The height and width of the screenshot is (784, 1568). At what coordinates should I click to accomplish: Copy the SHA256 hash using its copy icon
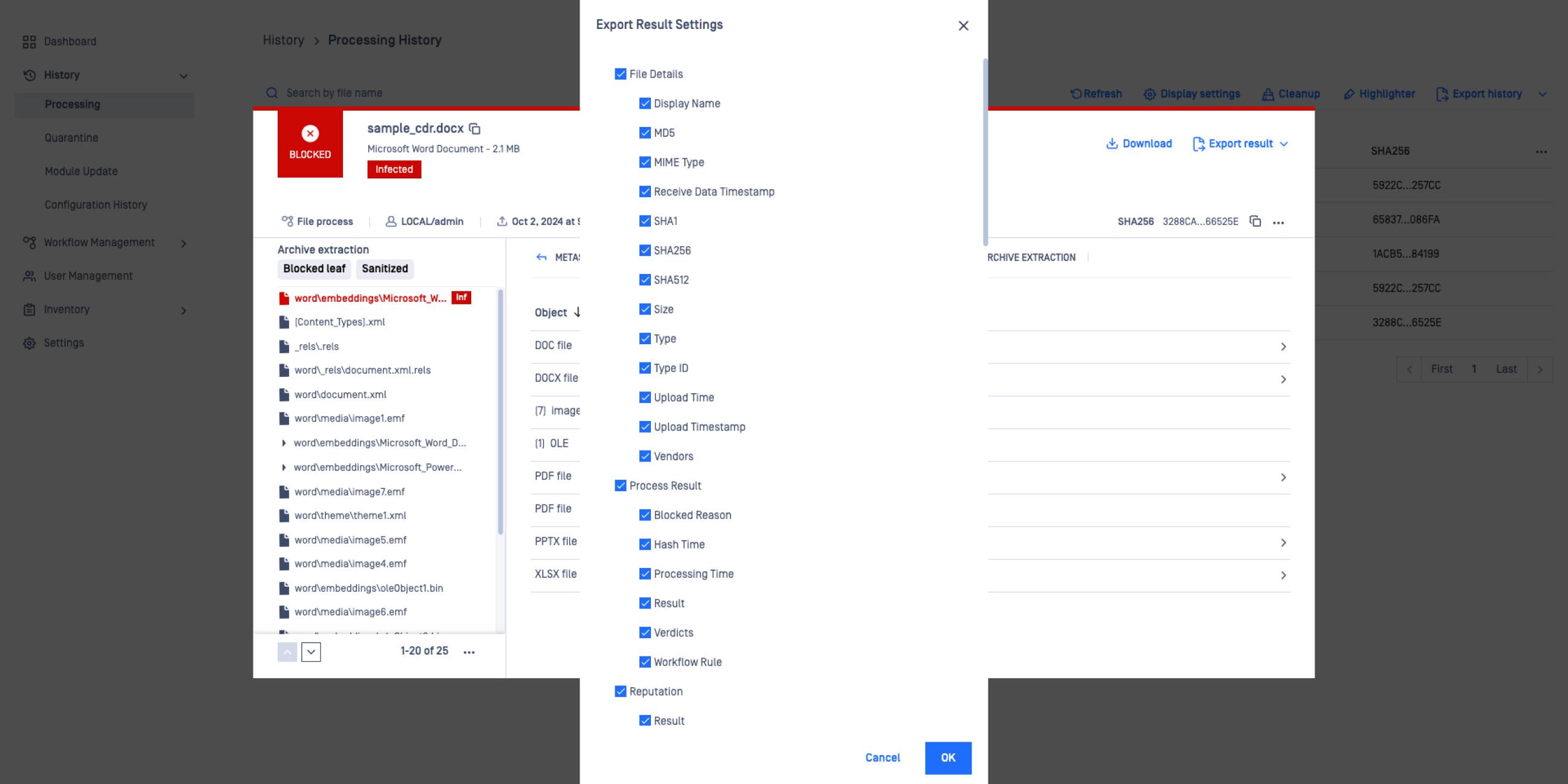tap(1255, 221)
